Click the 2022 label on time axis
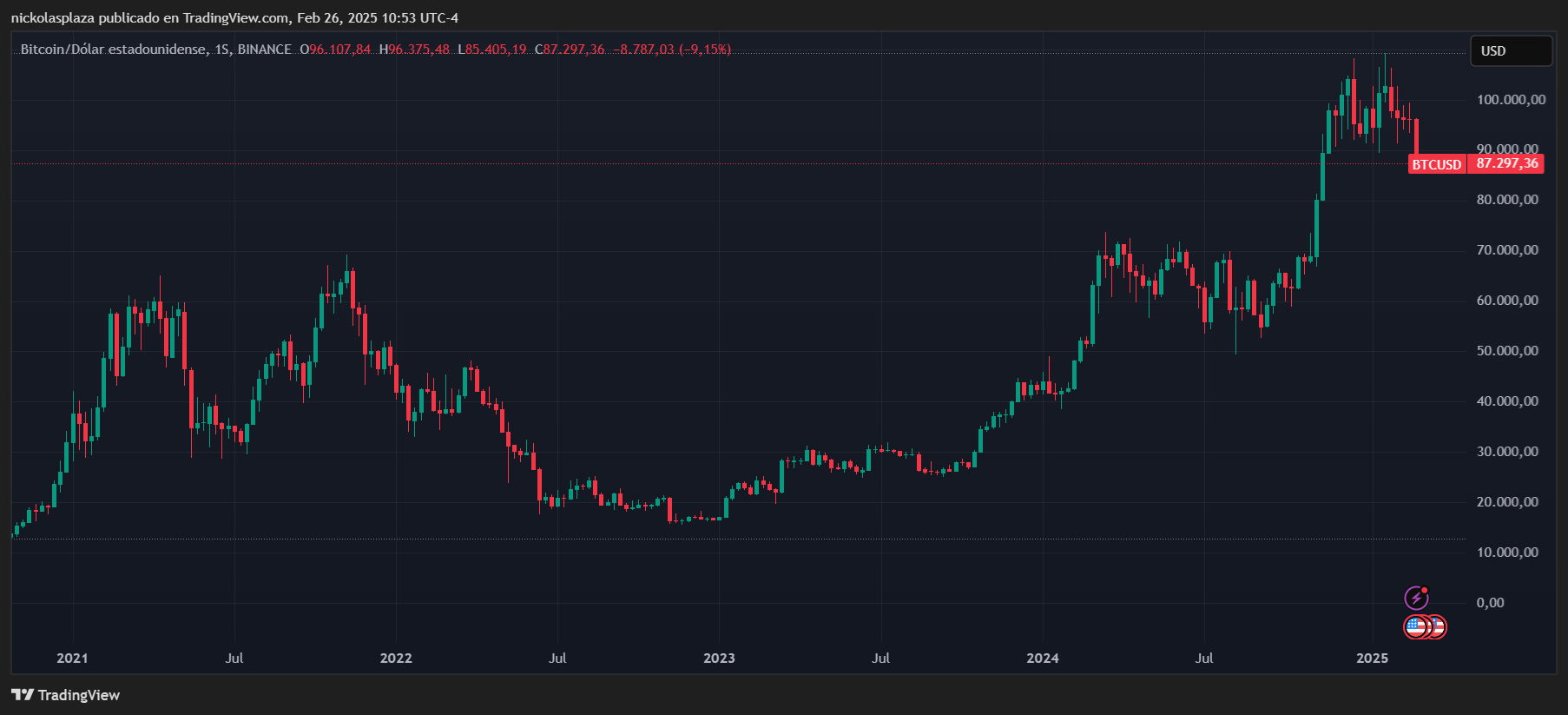 tap(396, 658)
